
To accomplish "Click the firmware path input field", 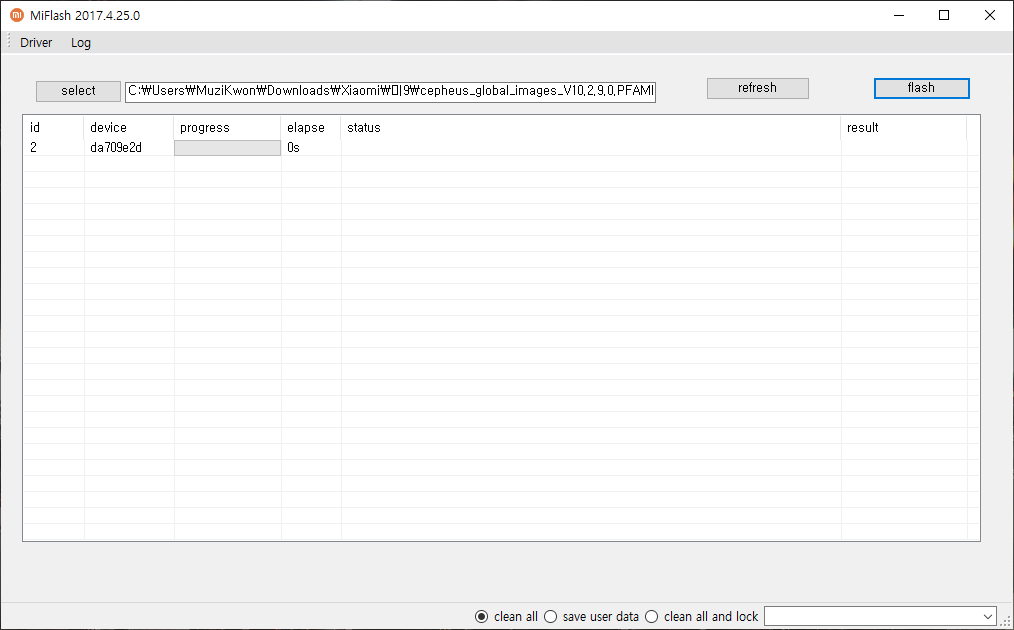I will (x=391, y=91).
